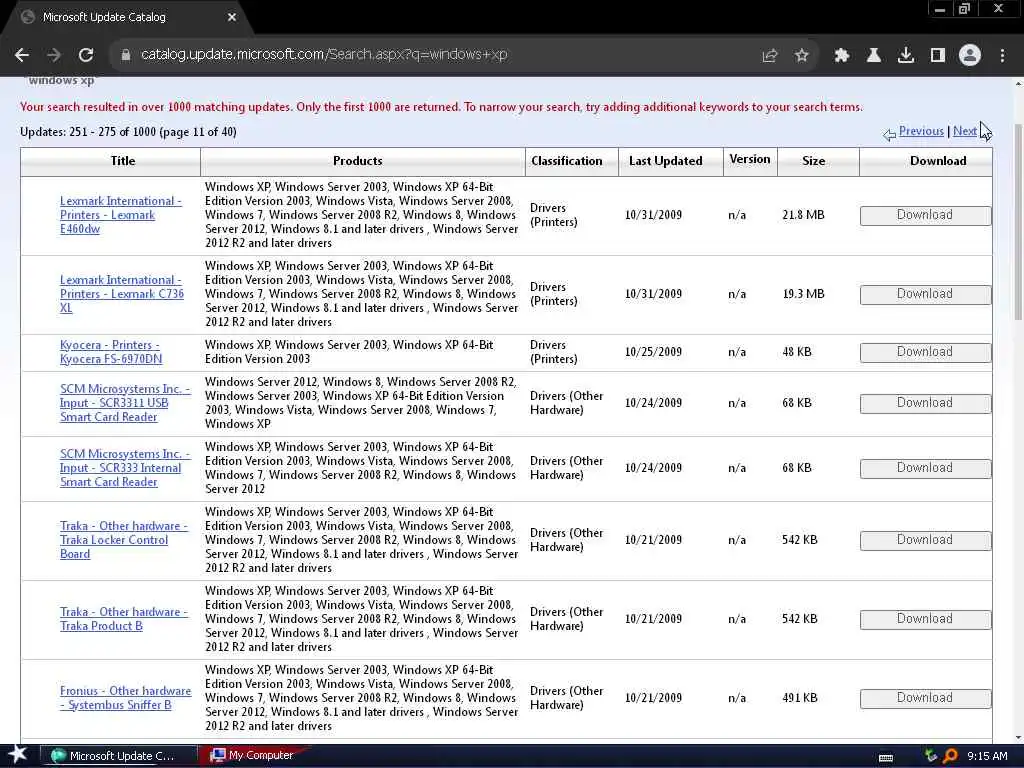Sort by the Title column header
Image resolution: width=1024 pixels, height=768 pixels.
[x=123, y=161]
